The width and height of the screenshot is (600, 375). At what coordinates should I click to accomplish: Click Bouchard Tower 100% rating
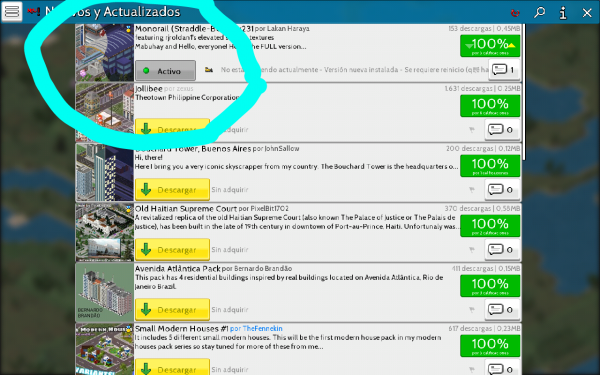tap(490, 165)
